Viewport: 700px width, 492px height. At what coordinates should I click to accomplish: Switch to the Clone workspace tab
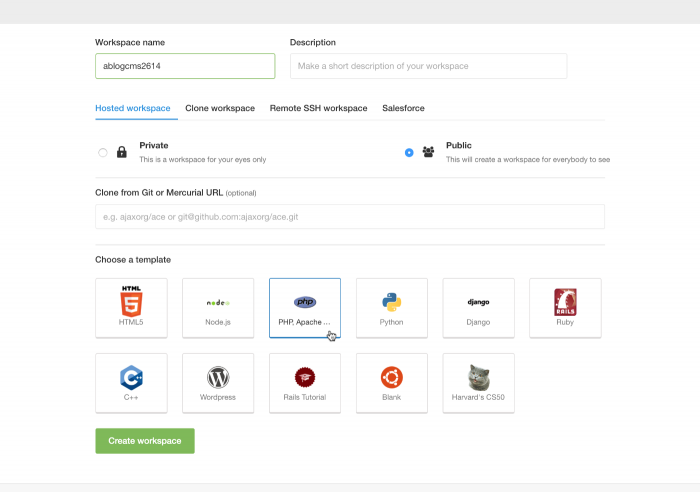click(x=220, y=108)
